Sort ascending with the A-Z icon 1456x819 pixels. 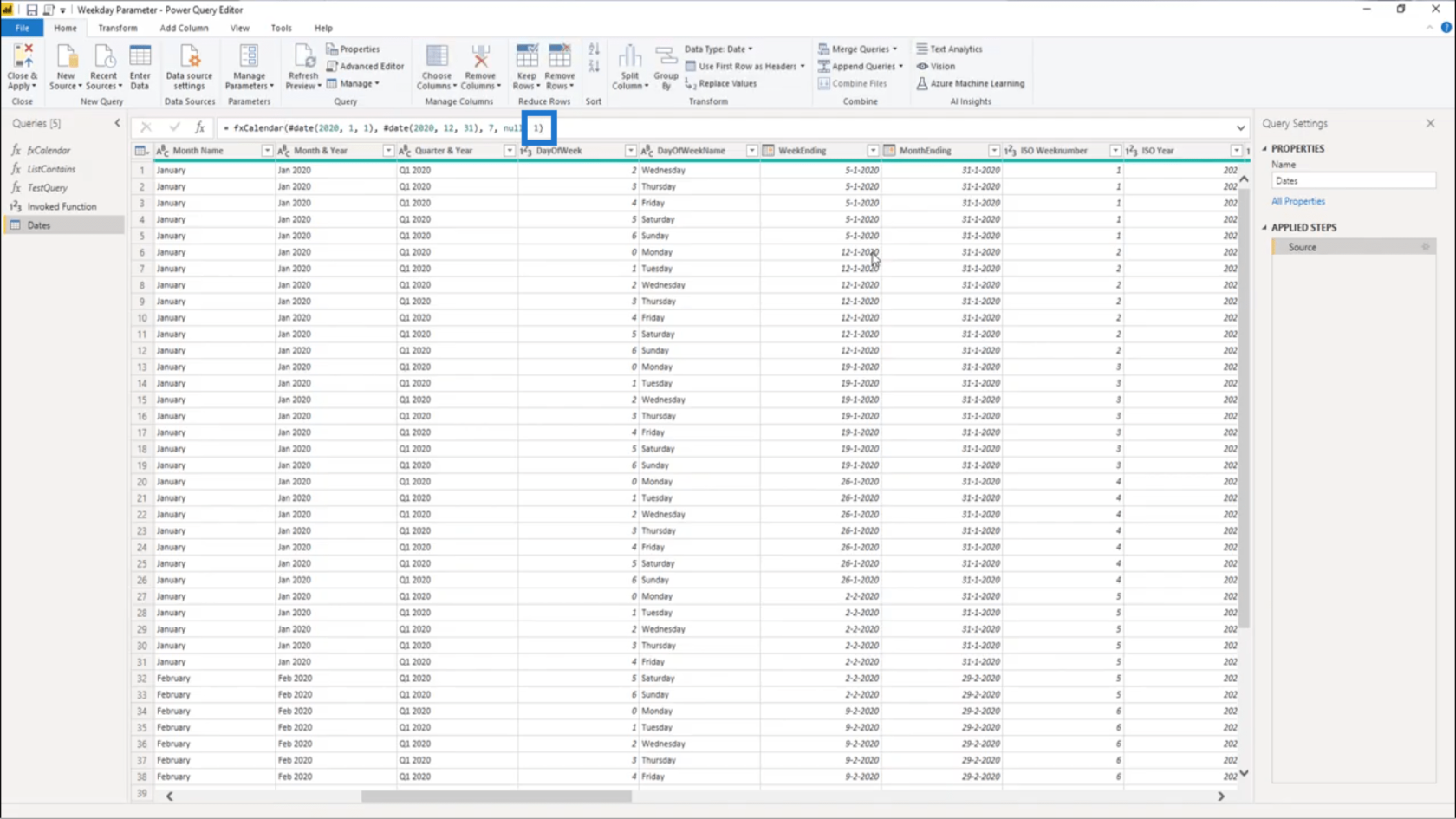point(594,49)
